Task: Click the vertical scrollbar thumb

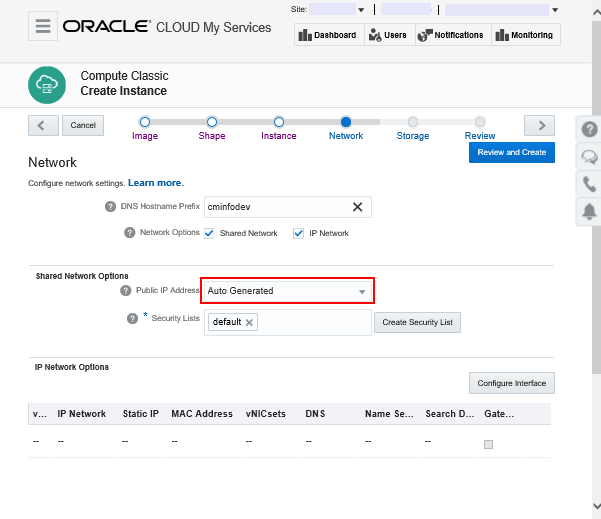Action: (597, 197)
